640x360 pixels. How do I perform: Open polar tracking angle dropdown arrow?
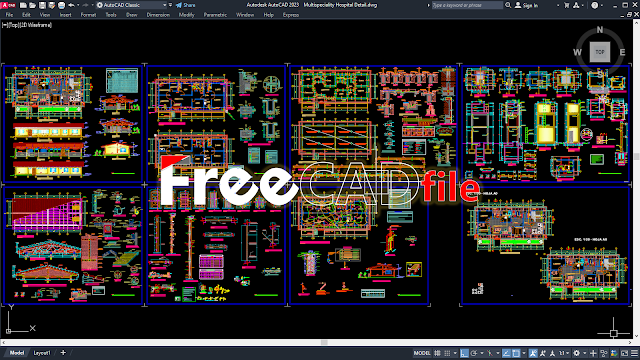tap(482, 353)
